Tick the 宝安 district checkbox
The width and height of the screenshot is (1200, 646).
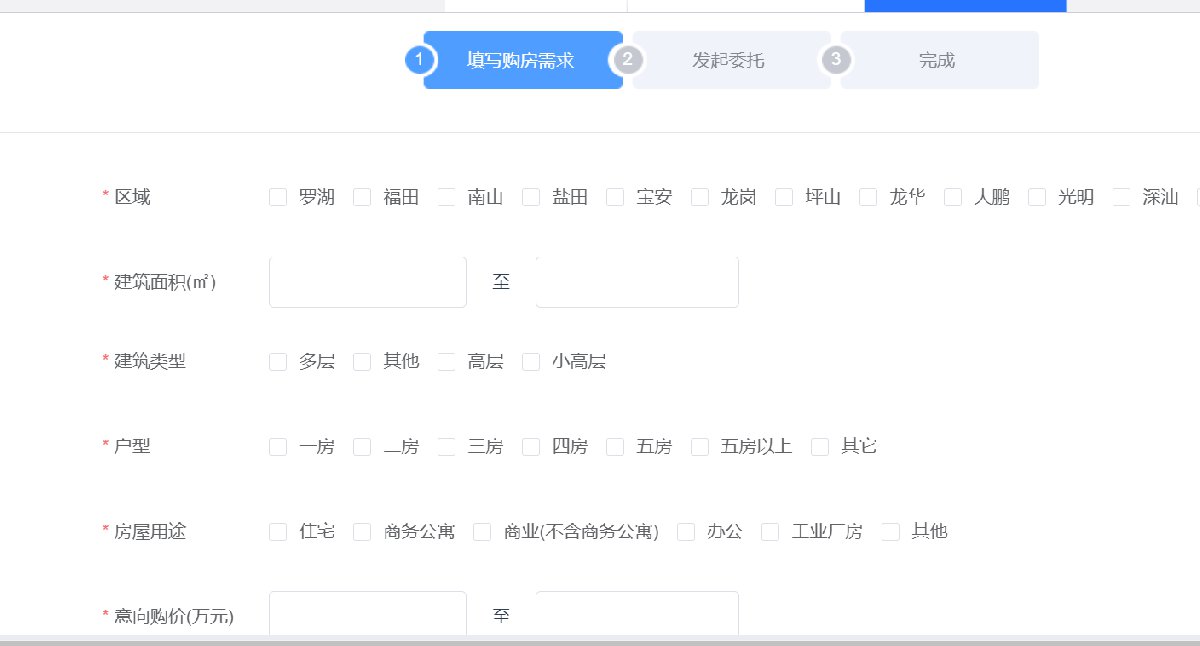point(615,197)
